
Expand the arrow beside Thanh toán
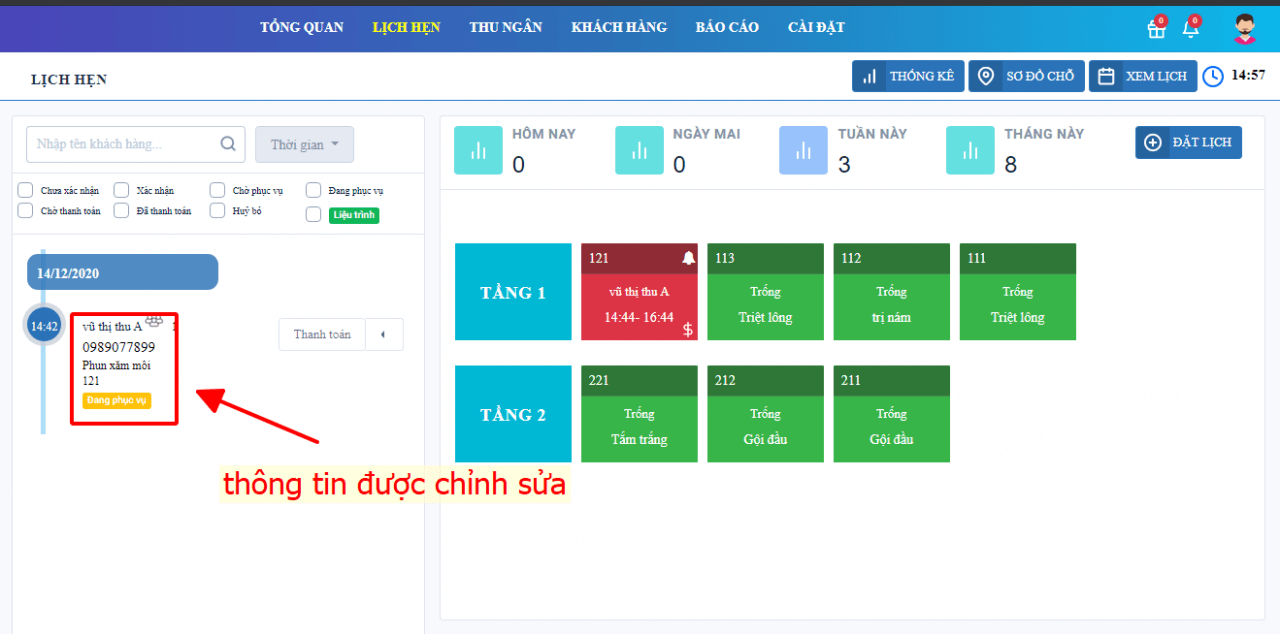pyautogui.click(x=384, y=334)
